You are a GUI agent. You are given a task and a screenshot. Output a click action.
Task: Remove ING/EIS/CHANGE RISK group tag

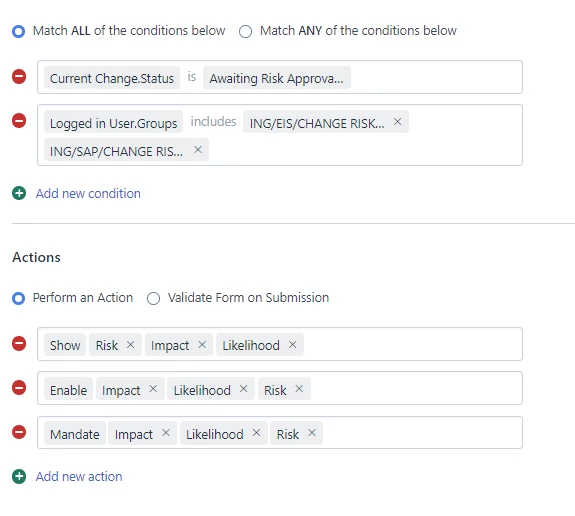(398, 122)
